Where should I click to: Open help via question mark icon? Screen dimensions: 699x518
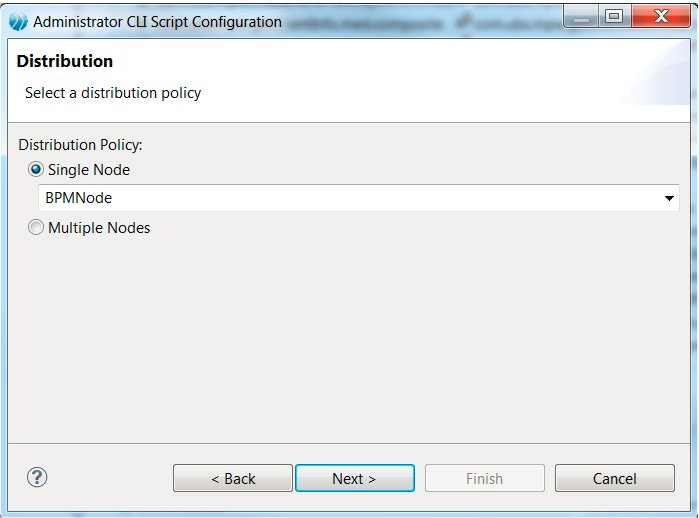pos(38,477)
